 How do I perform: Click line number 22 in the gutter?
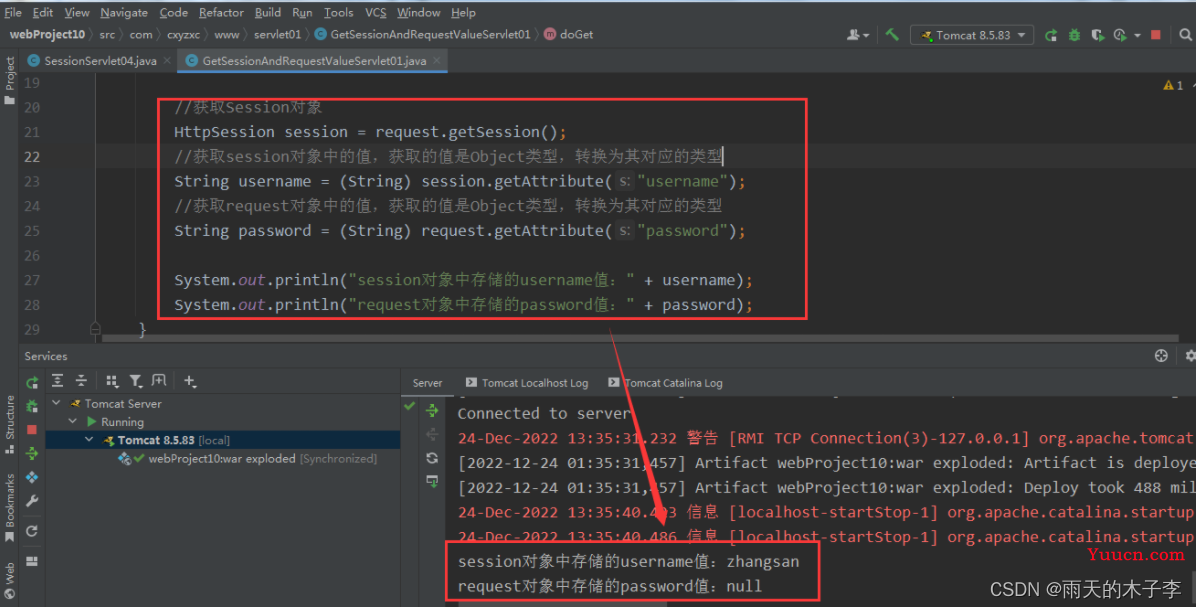[x=31, y=156]
